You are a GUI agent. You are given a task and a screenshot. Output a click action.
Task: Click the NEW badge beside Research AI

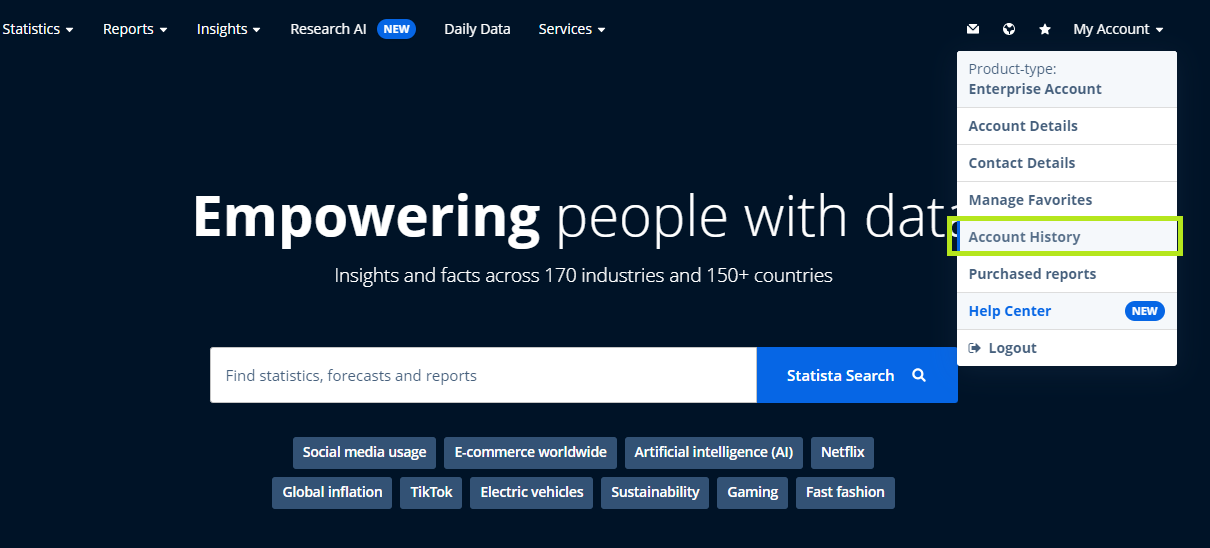pos(396,29)
